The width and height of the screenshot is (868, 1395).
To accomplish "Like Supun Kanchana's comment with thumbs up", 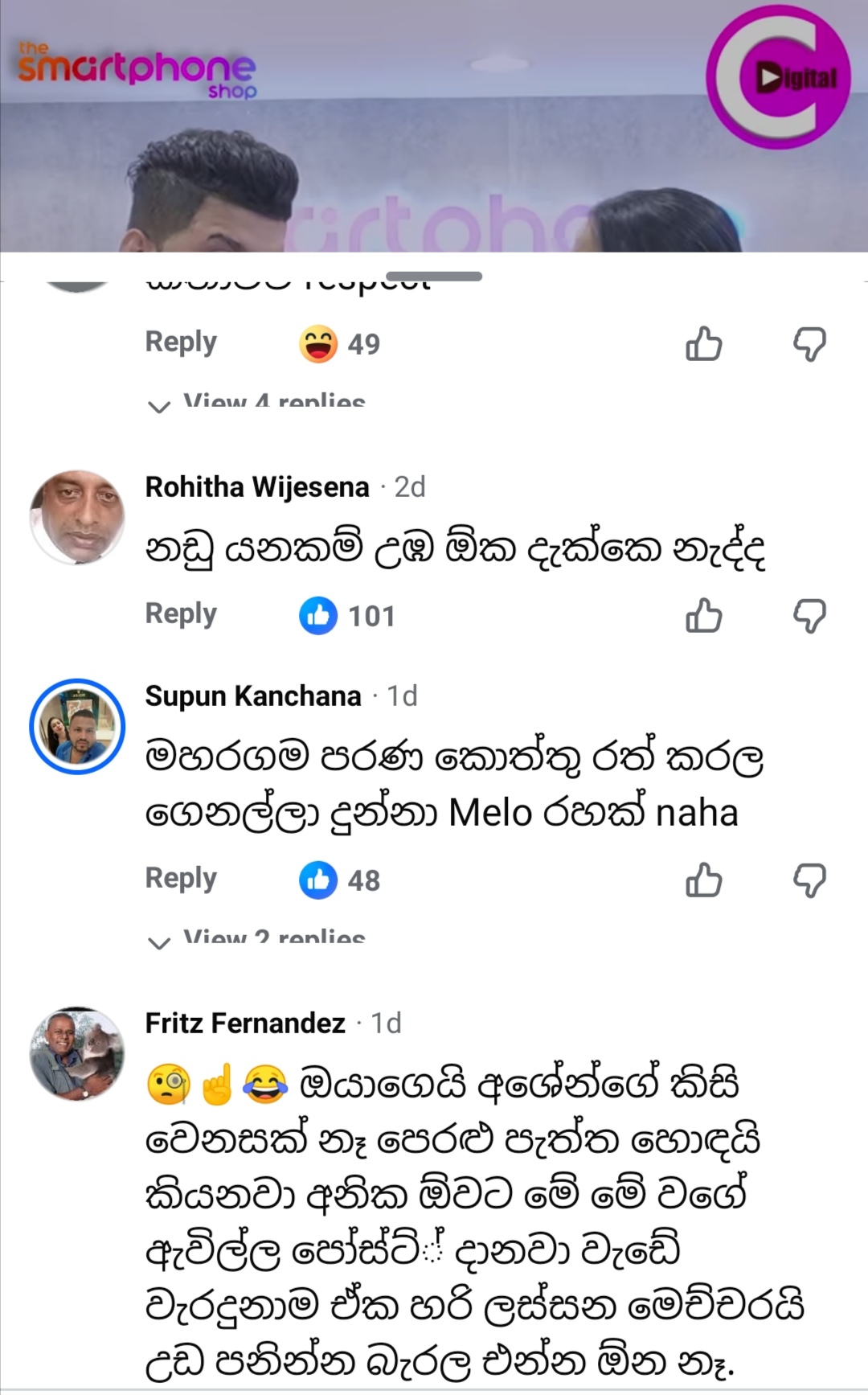I will 703,880.
